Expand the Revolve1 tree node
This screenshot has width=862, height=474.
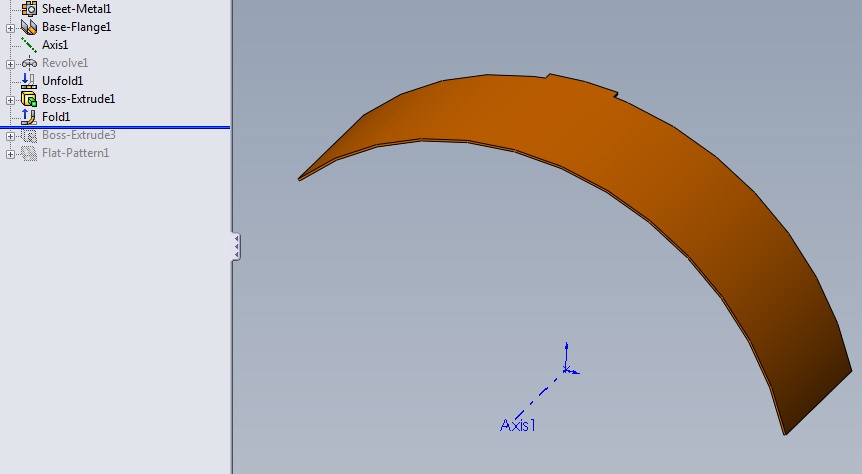[10, 64]
